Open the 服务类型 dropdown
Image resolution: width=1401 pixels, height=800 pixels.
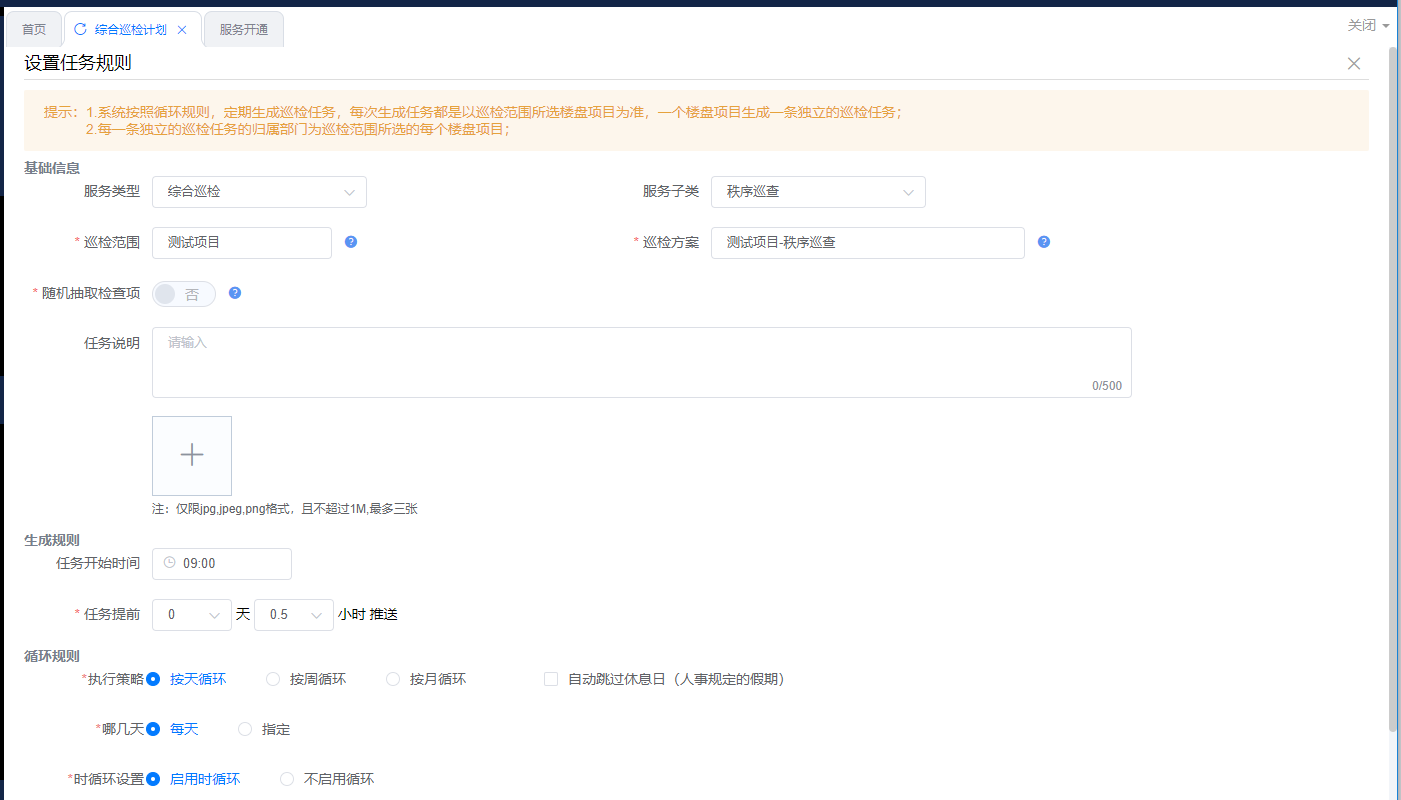(259, 191)
